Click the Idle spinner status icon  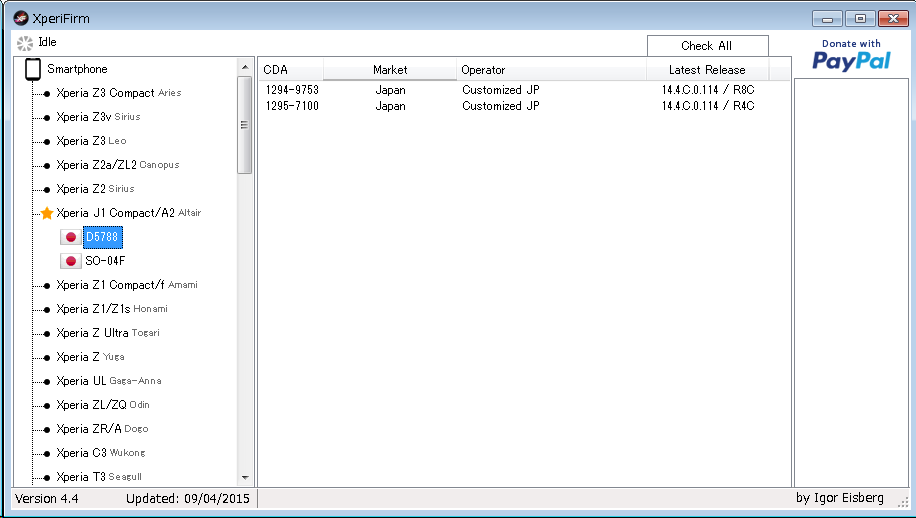pyautogui.click(x=25, y=43)
